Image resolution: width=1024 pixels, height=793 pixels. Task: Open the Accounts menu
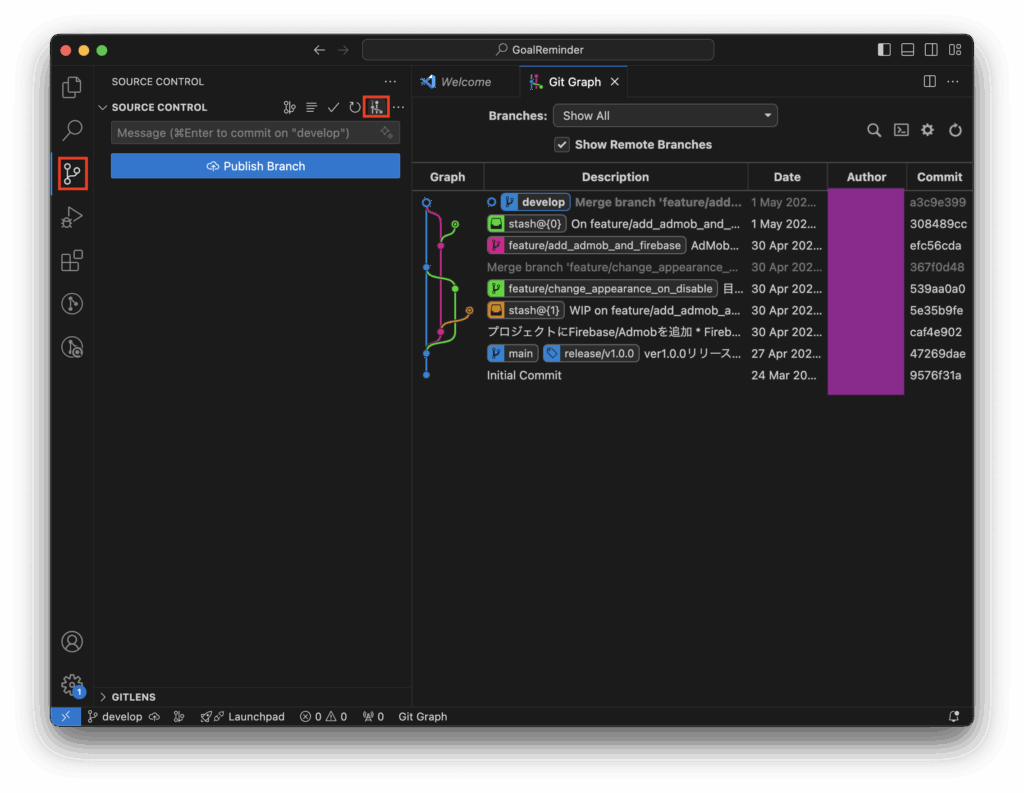coord(72,641)
